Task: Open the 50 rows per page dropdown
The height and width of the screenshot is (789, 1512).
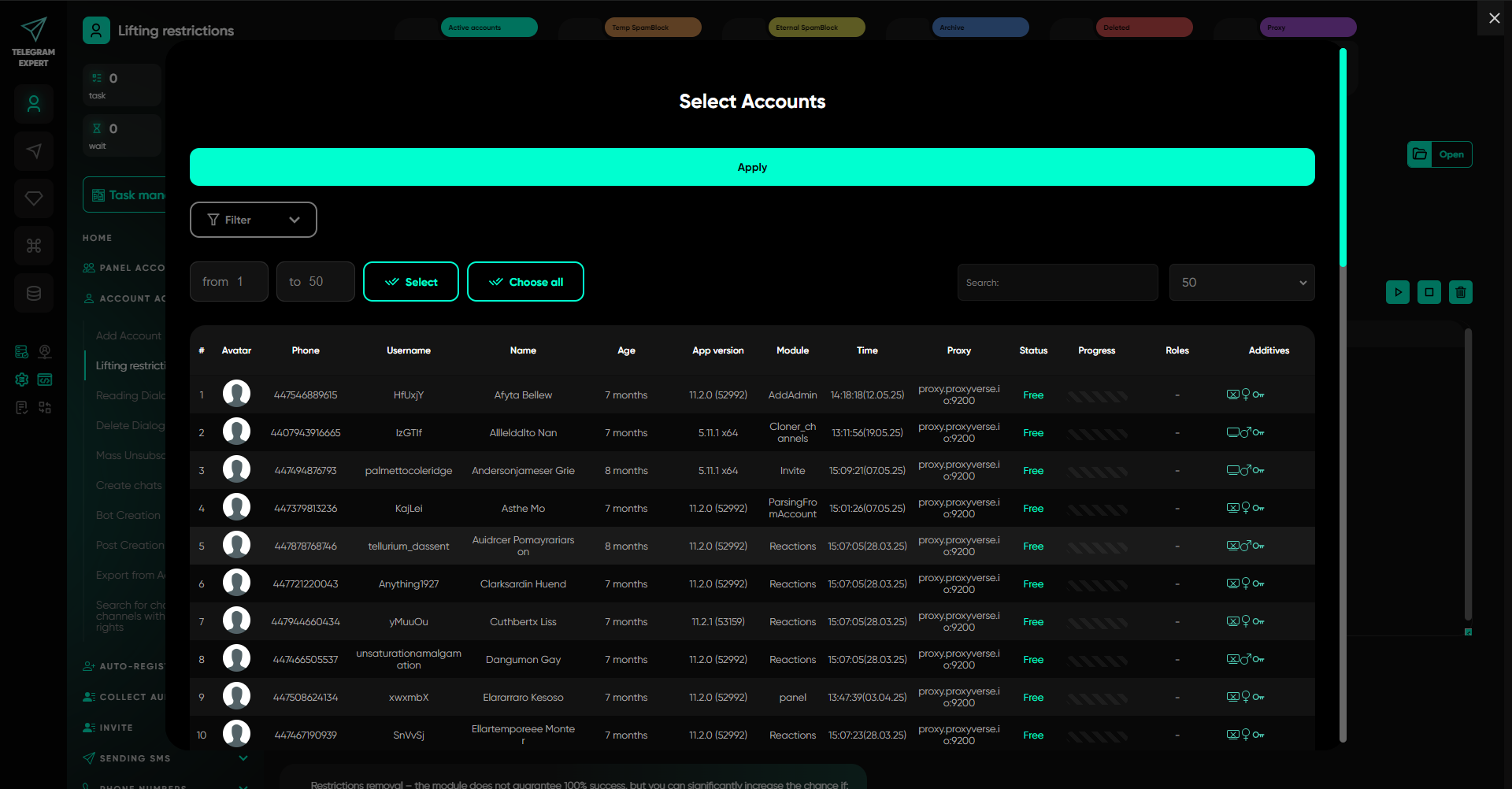Action: [x=1242, y=282]
